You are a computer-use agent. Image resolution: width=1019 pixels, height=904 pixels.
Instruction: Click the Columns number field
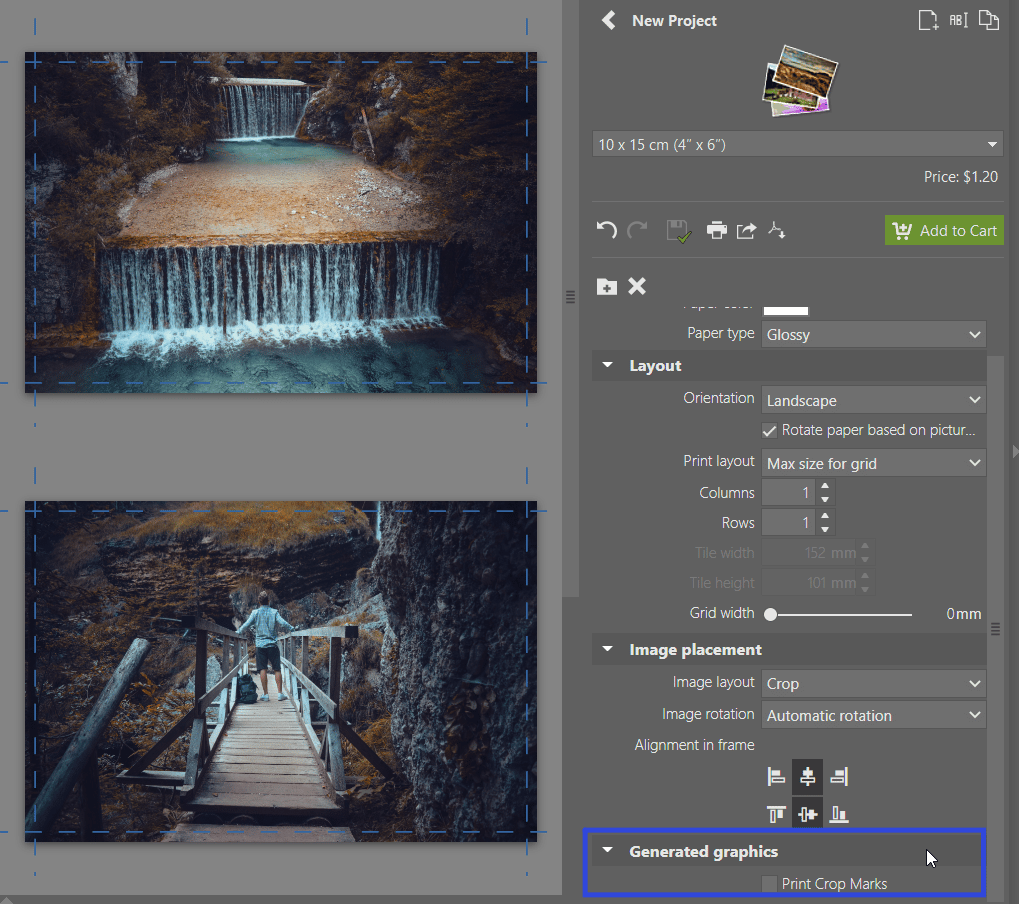pos(790,493)
